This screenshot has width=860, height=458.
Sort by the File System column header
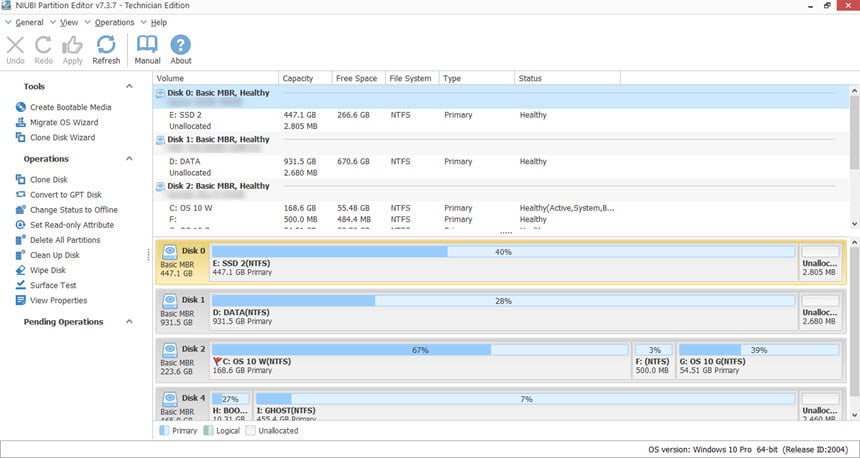click(x=412, y=78)
